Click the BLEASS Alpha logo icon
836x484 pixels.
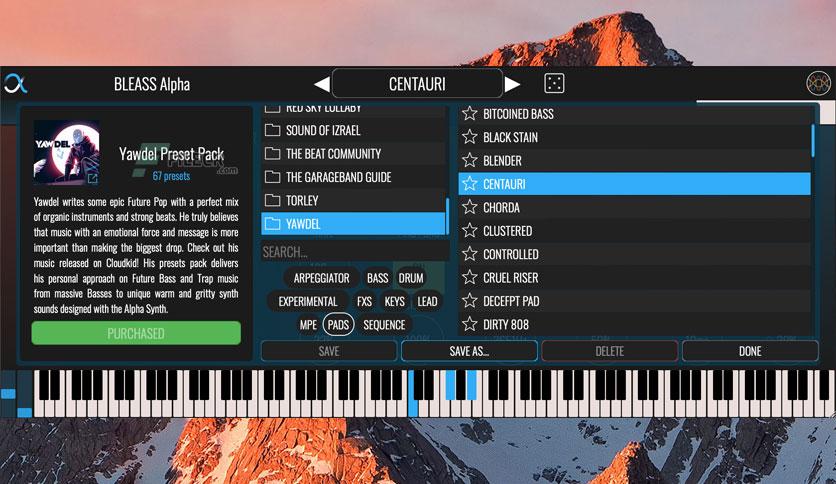coord(15,84)
